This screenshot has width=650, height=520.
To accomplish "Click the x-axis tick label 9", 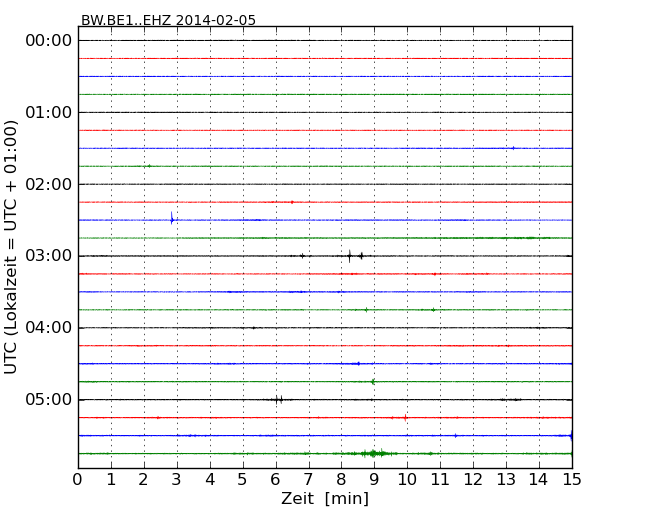I will tap(374, 480).
